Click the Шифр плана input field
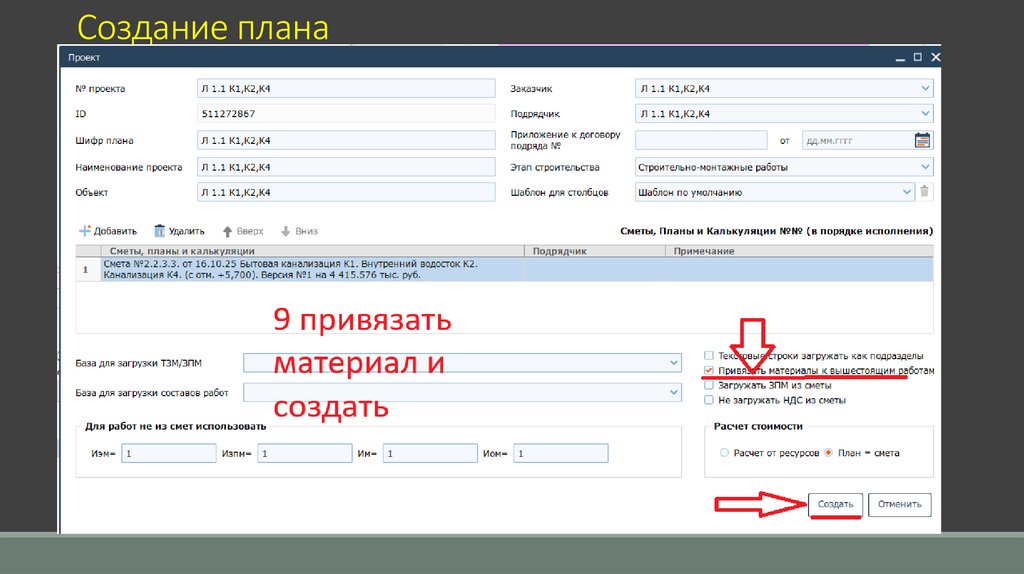The height and width of the screenshot is (574, 1024). pos(346,140)
